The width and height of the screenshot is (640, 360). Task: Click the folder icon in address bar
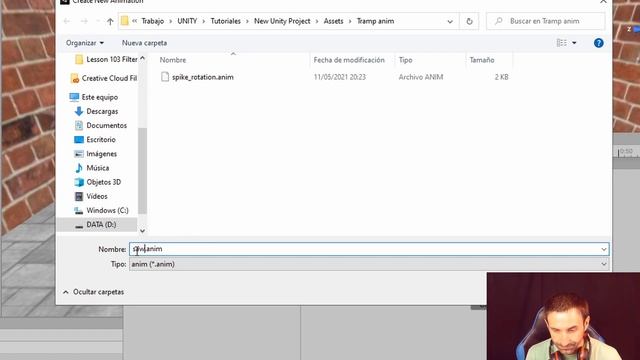pyautogui.click(x=124, y=21)
